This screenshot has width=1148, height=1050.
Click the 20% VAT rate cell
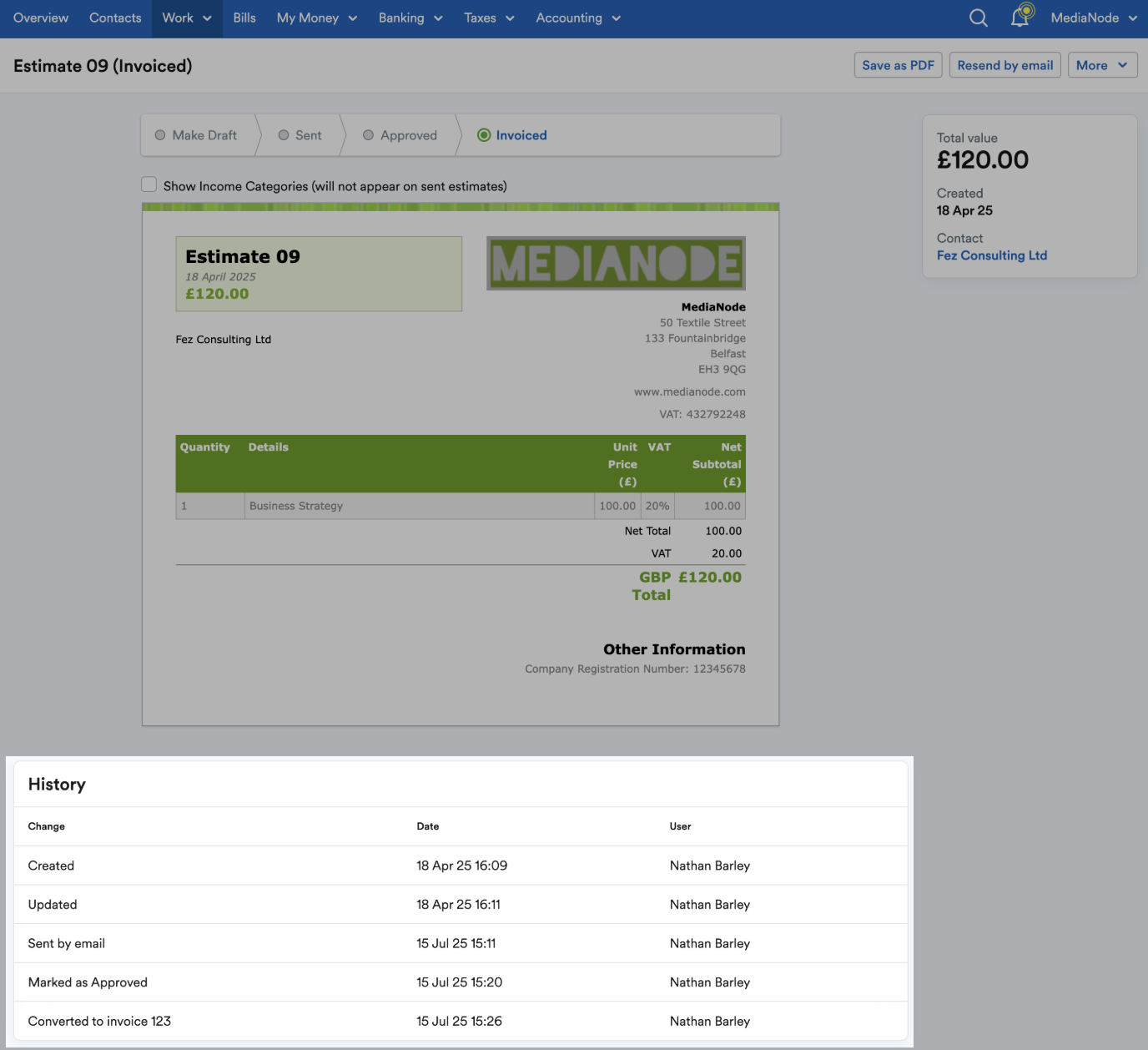point(657,506)
